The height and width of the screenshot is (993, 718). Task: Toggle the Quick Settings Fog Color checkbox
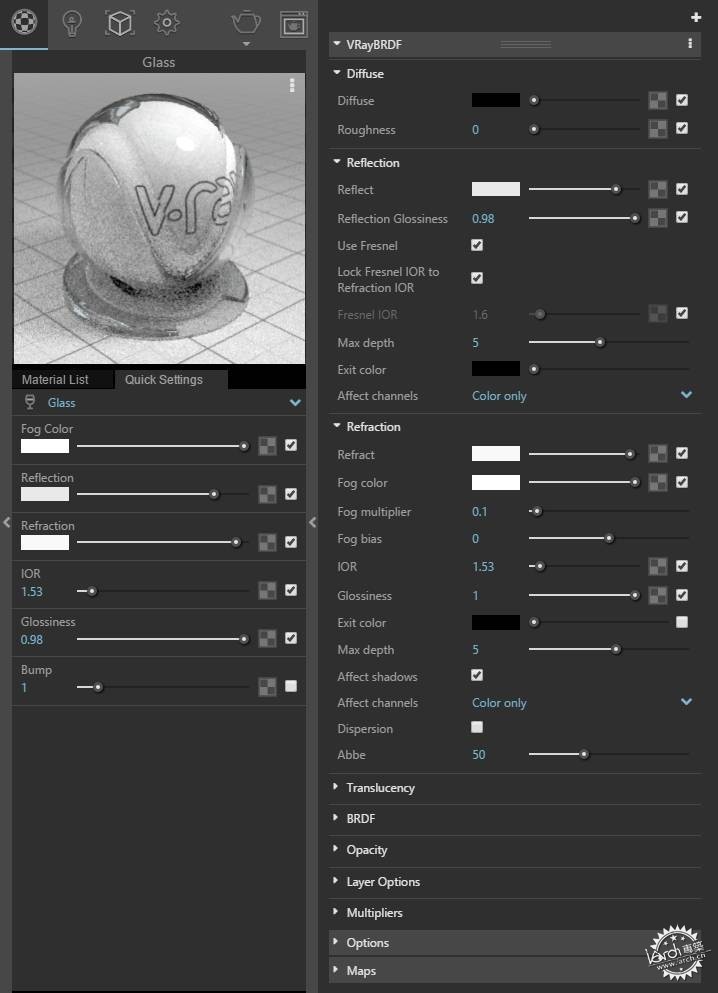(x=291, y=445)
